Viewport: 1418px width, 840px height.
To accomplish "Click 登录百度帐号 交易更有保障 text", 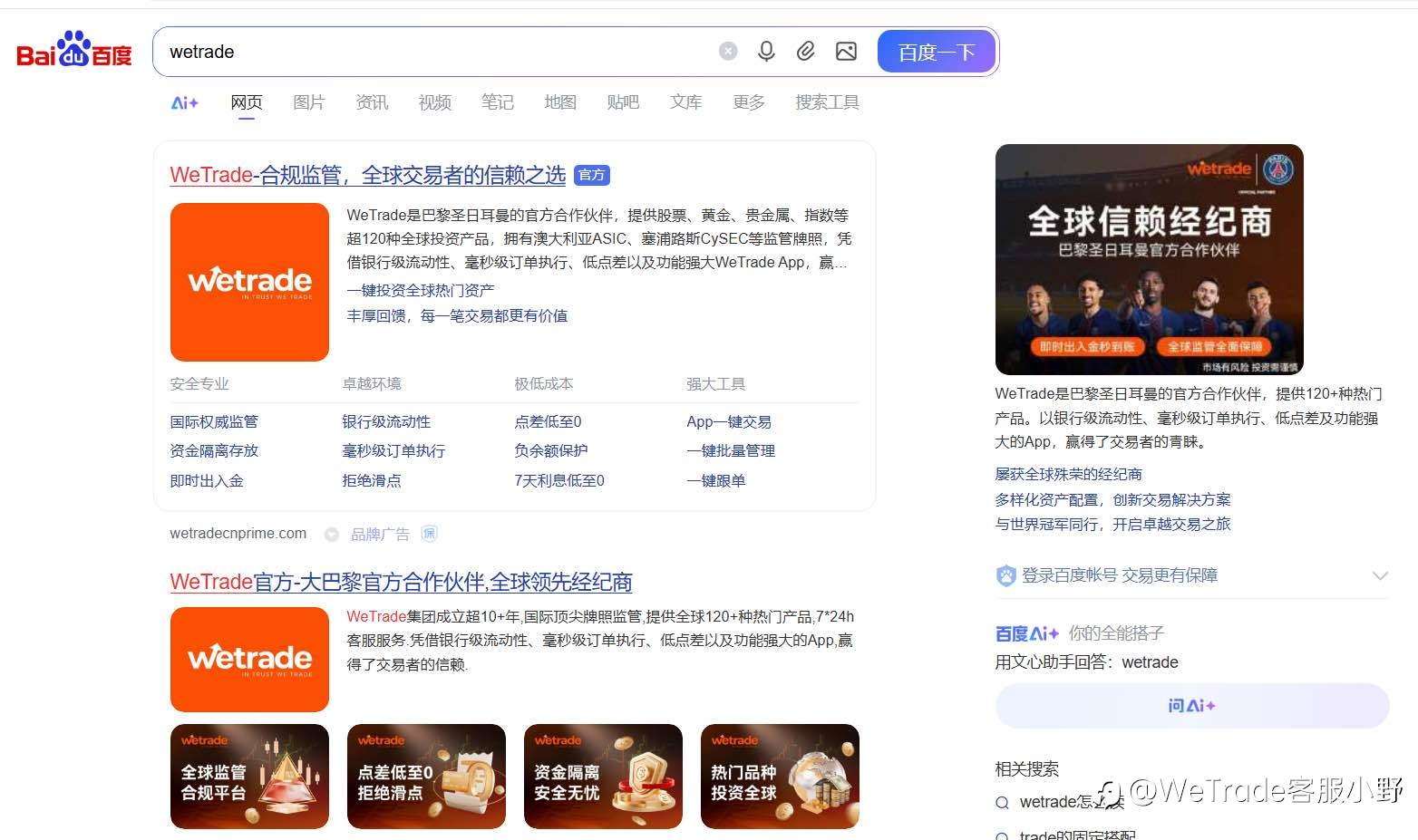I will point(1120,575).
